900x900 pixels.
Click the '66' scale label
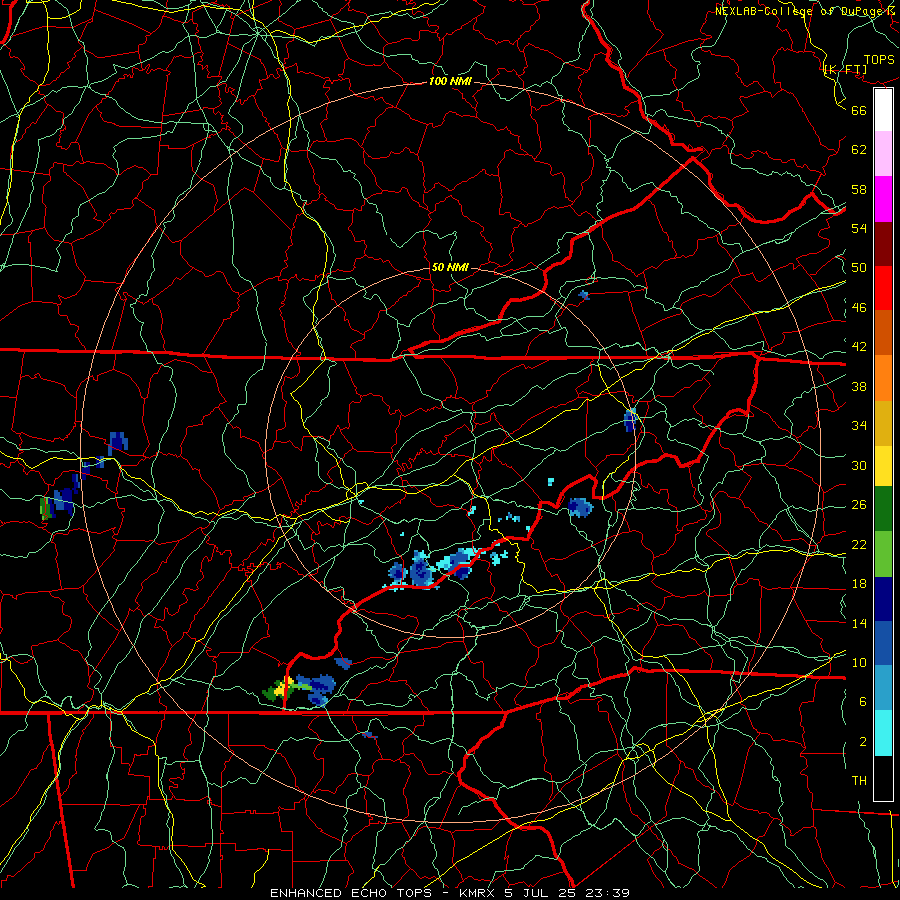[859, 110]
